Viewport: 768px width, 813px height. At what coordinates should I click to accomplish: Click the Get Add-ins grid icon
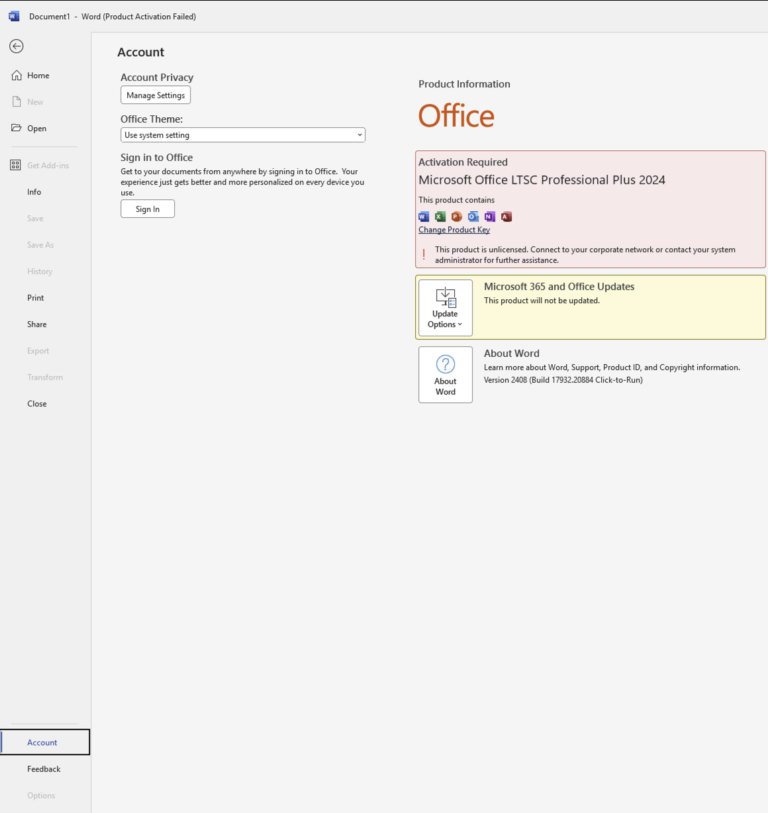[x=16, y=165]
